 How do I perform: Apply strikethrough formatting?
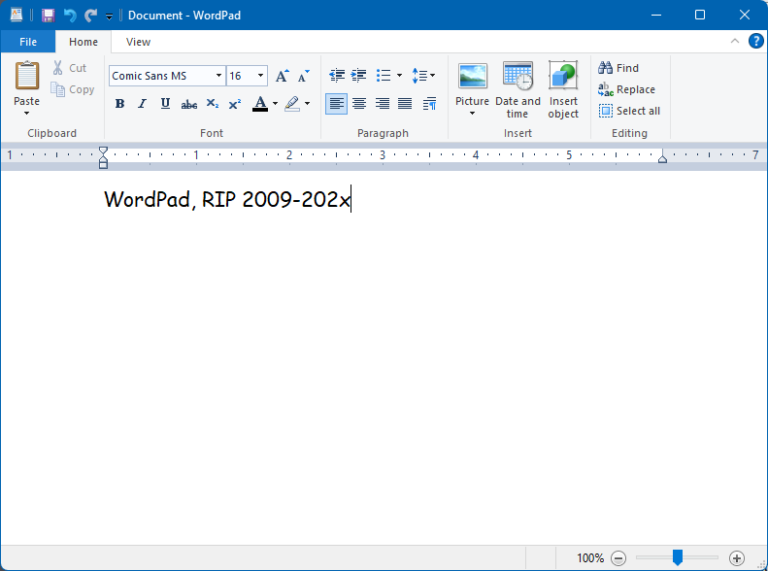(x=189, y=104)
